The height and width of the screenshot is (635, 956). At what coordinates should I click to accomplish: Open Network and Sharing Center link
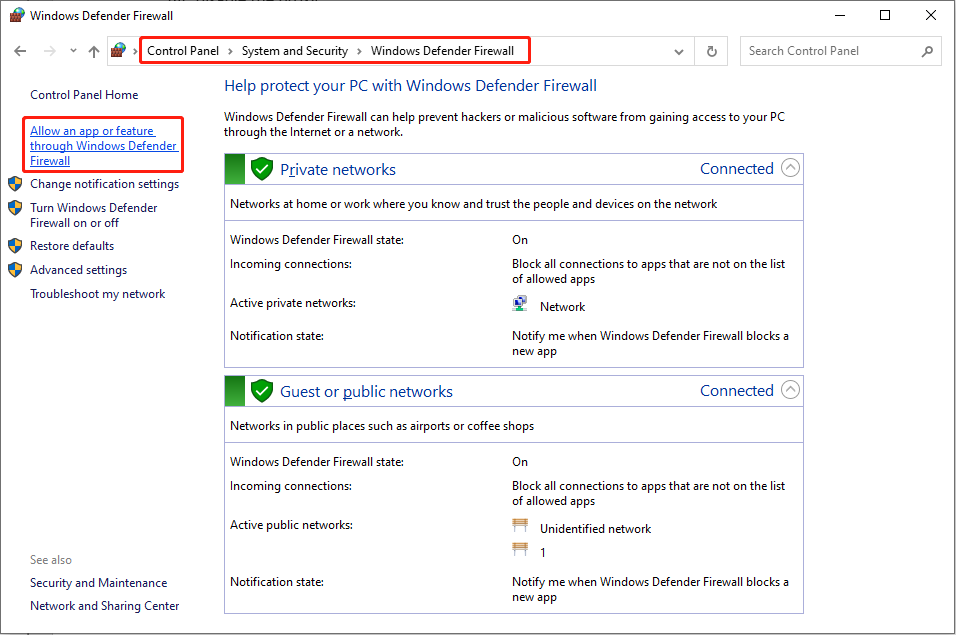click(x=104, y=606)
